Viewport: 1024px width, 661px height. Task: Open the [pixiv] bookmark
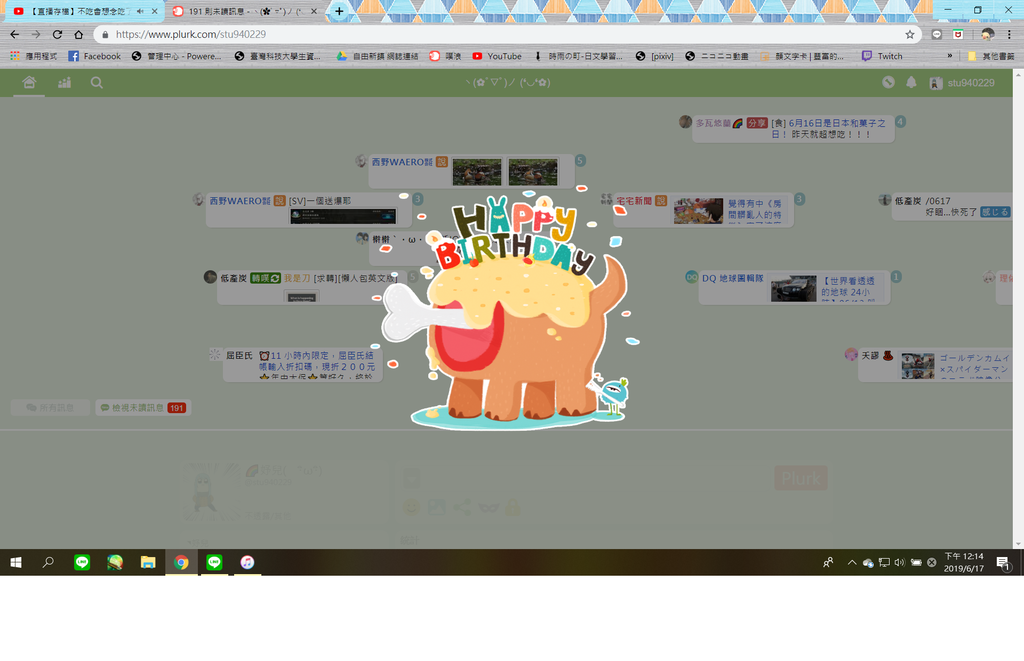pyautogui.click(x=654, y=56)
